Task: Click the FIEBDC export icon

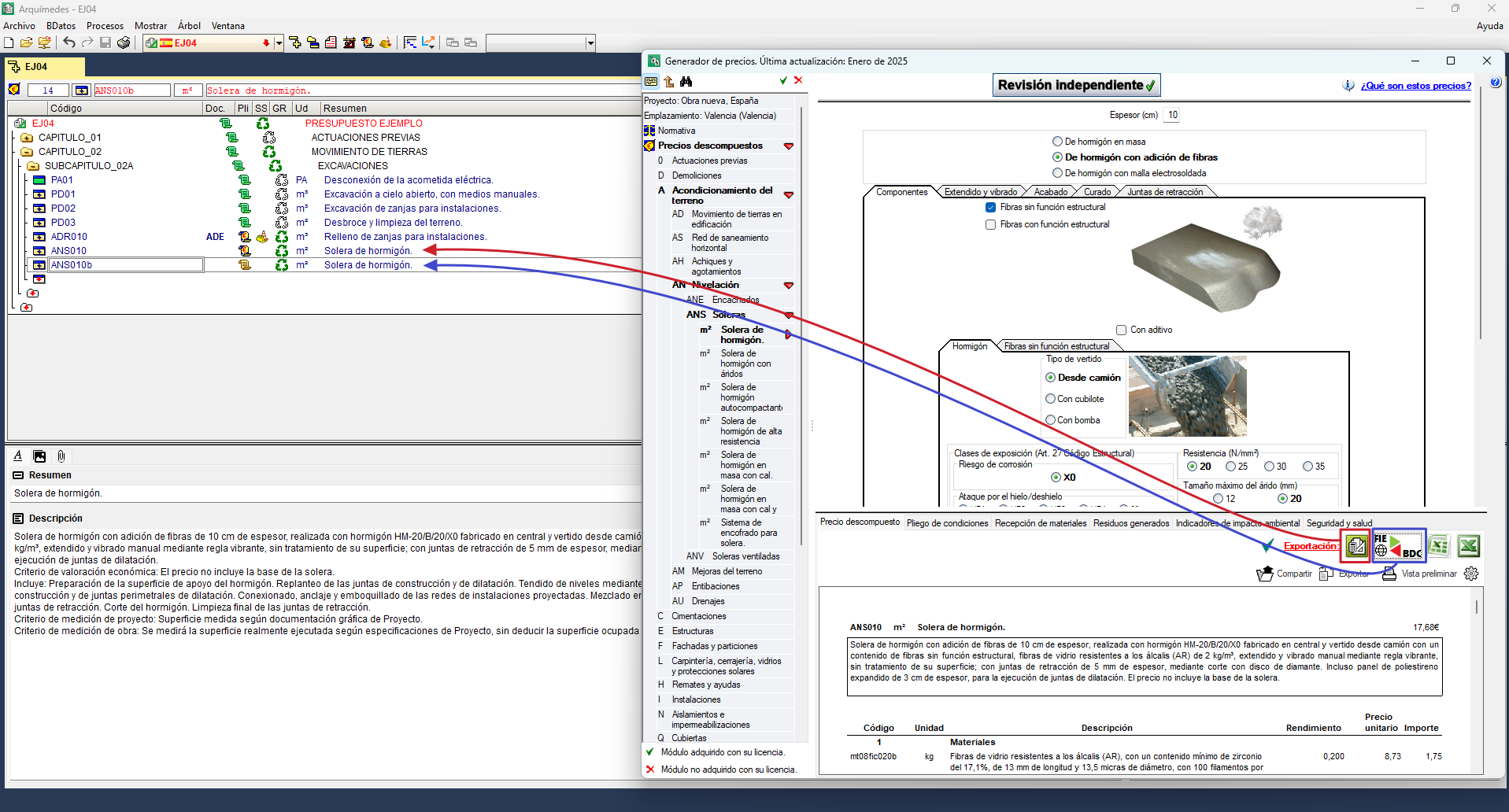Action: [x=1398, y=545]
